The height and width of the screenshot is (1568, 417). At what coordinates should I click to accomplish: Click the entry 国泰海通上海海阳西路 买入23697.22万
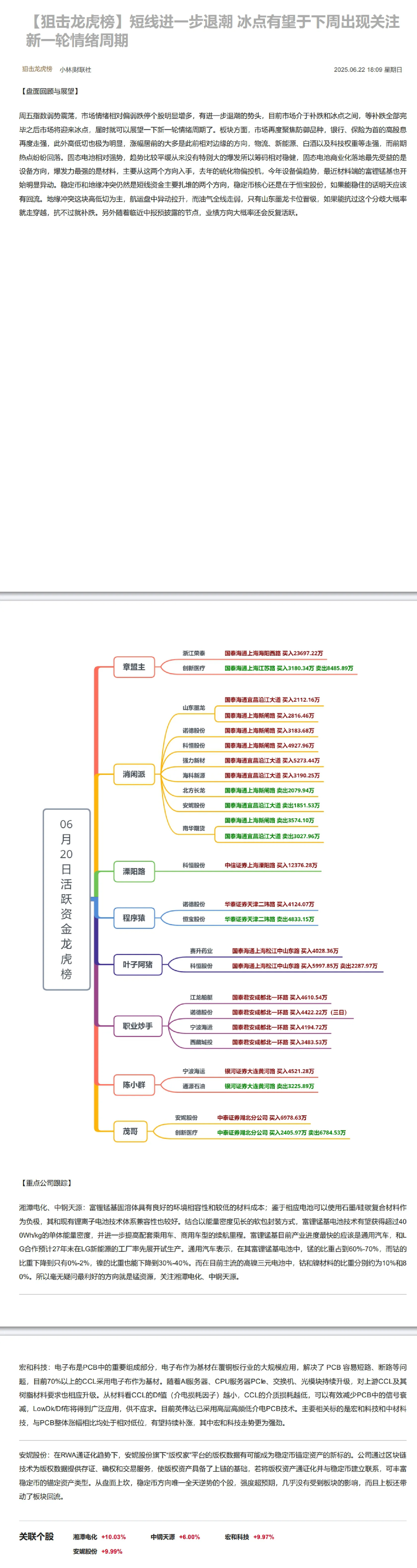(274, 653)
